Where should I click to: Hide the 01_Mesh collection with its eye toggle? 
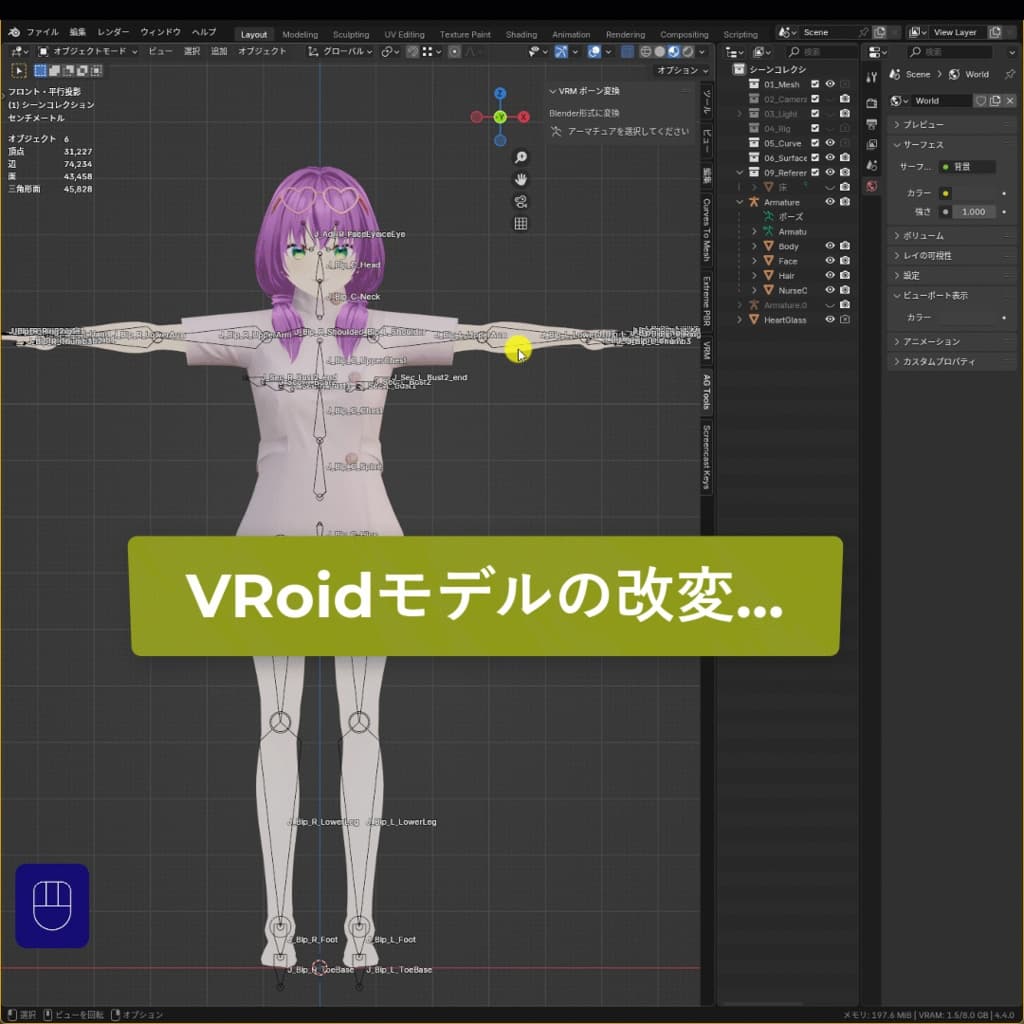coord(830,84)
